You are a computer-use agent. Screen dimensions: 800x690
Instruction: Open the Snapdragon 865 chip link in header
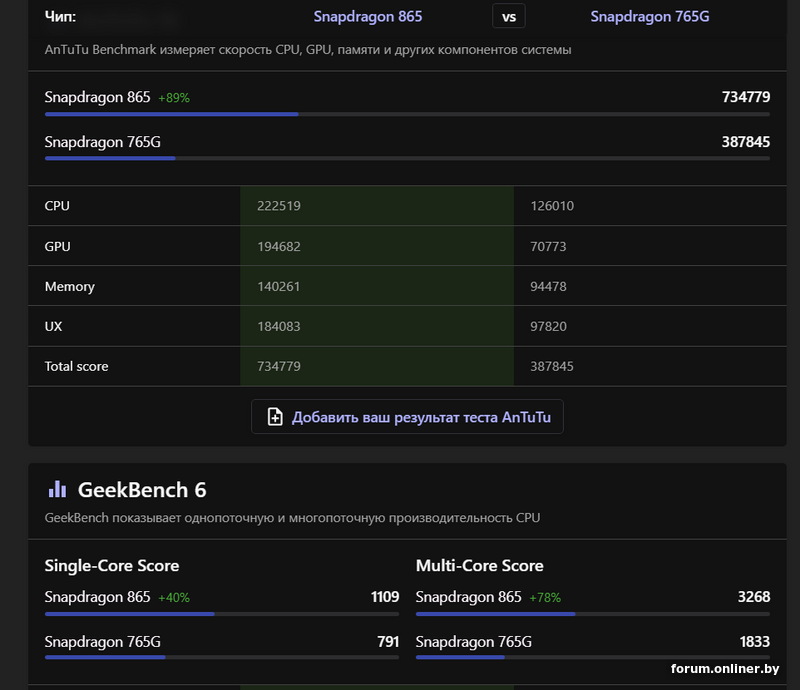pos(367,16)
